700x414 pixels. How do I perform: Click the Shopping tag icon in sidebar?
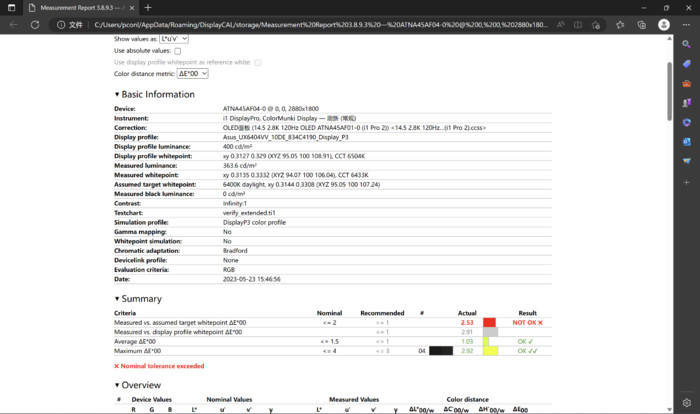pos(686,64)
